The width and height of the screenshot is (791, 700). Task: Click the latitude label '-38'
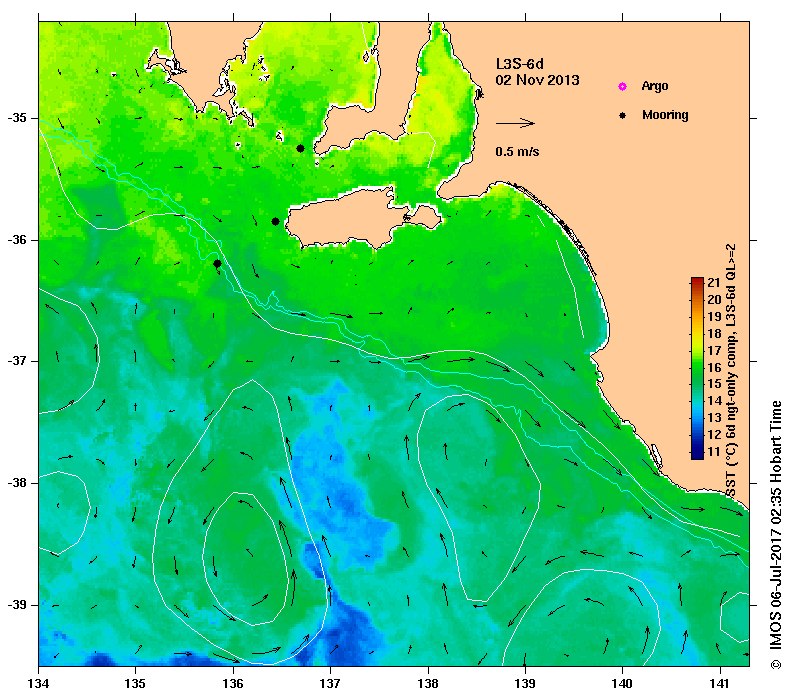[x=17, y=483]
